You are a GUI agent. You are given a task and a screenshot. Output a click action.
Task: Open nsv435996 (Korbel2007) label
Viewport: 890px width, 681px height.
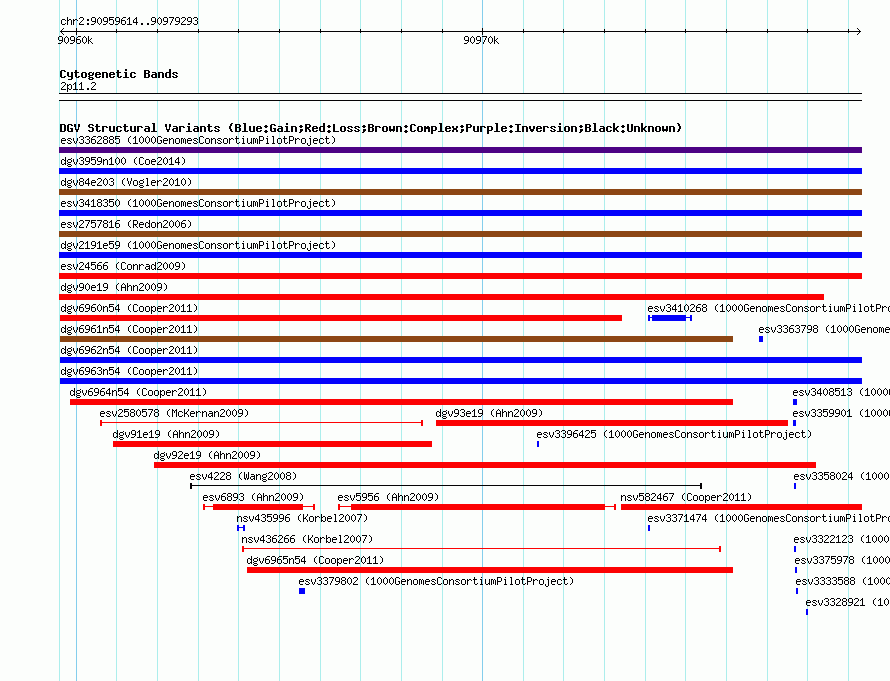pos(302,518)
